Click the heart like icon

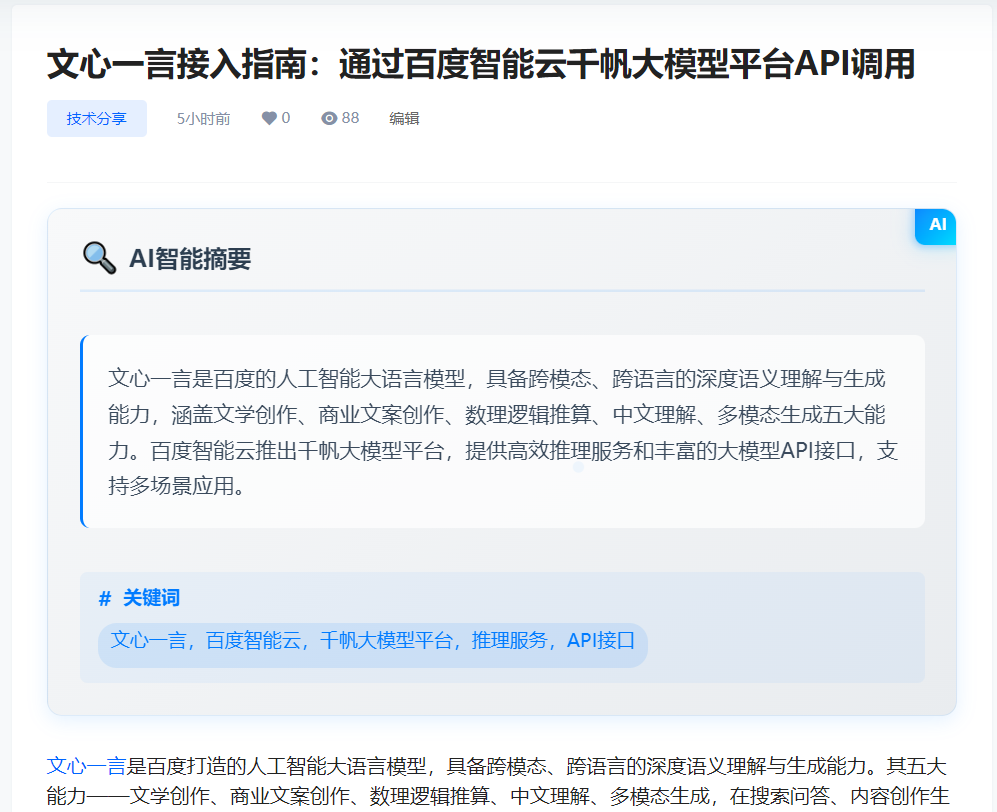(x=269, y=118)
